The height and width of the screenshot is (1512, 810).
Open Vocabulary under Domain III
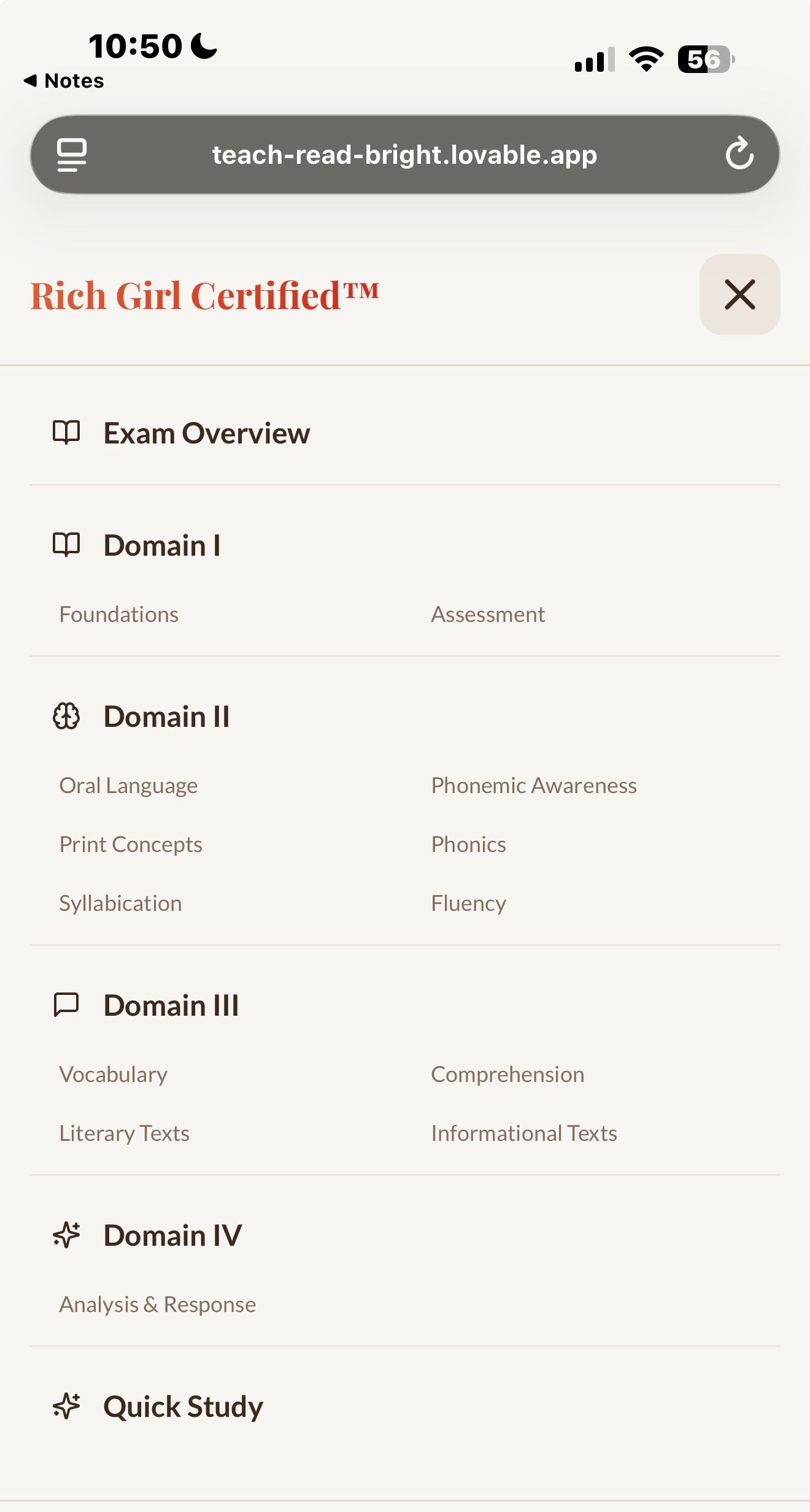(113, 1073)
